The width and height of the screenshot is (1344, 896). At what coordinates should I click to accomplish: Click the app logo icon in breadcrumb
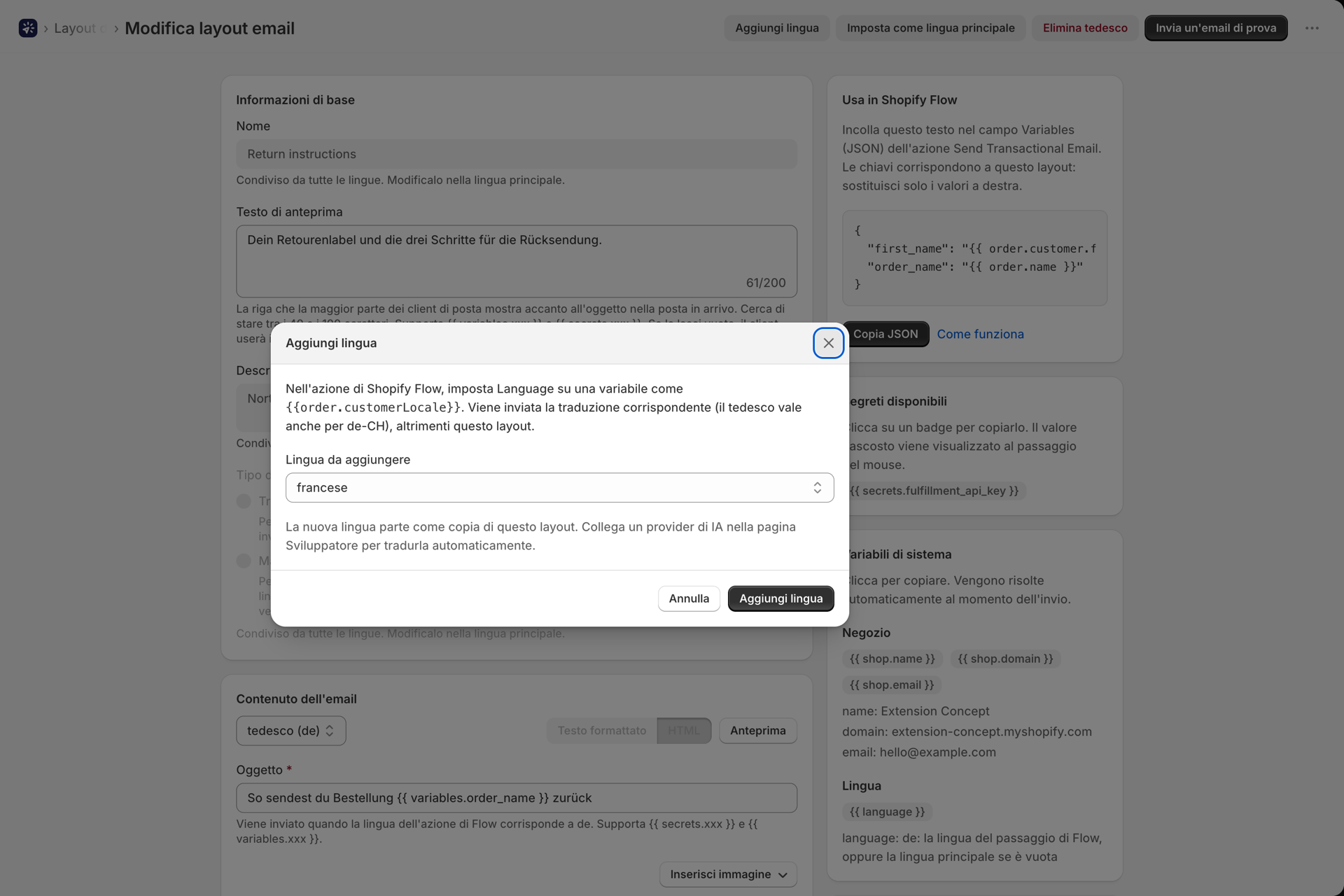tap(28, 28)
